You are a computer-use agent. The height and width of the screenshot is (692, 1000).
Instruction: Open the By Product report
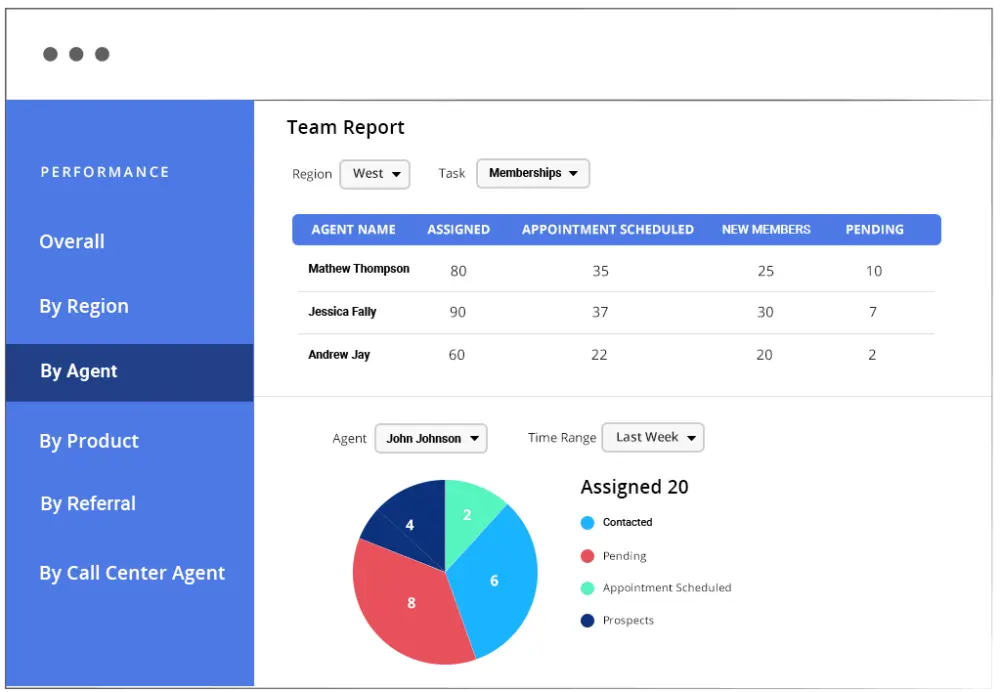[x=89, y=440]
